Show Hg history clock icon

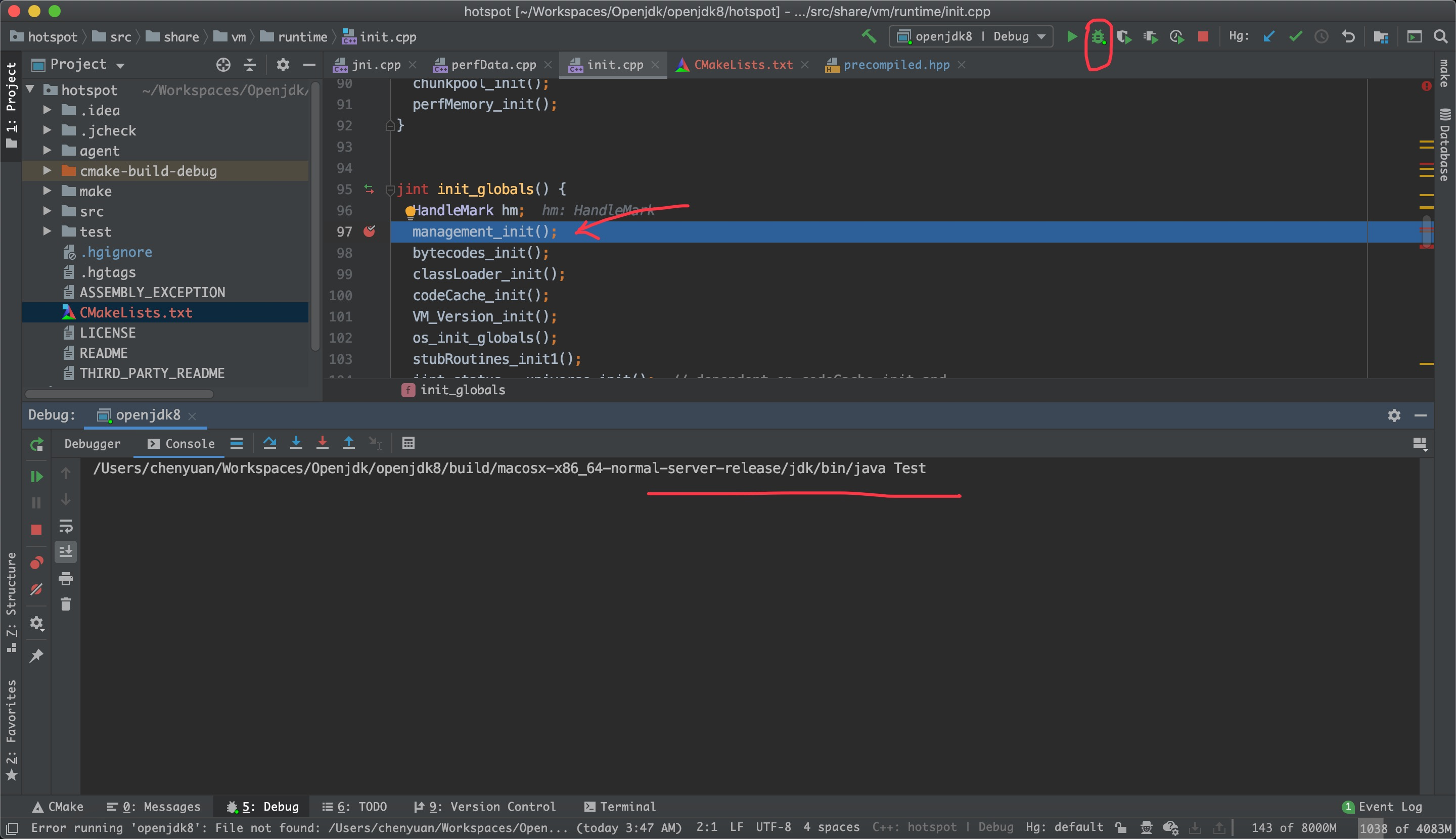click(1322, 37)
